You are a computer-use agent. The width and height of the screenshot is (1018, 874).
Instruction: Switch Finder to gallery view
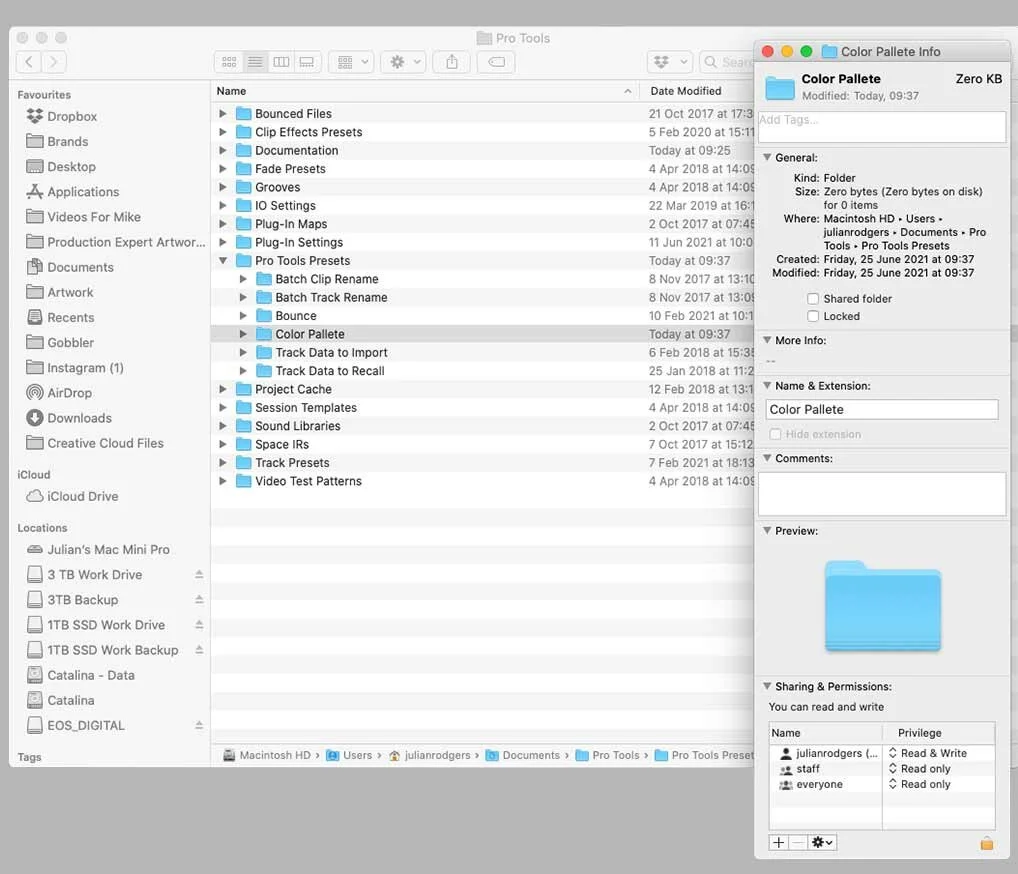(x=306, y=62)
